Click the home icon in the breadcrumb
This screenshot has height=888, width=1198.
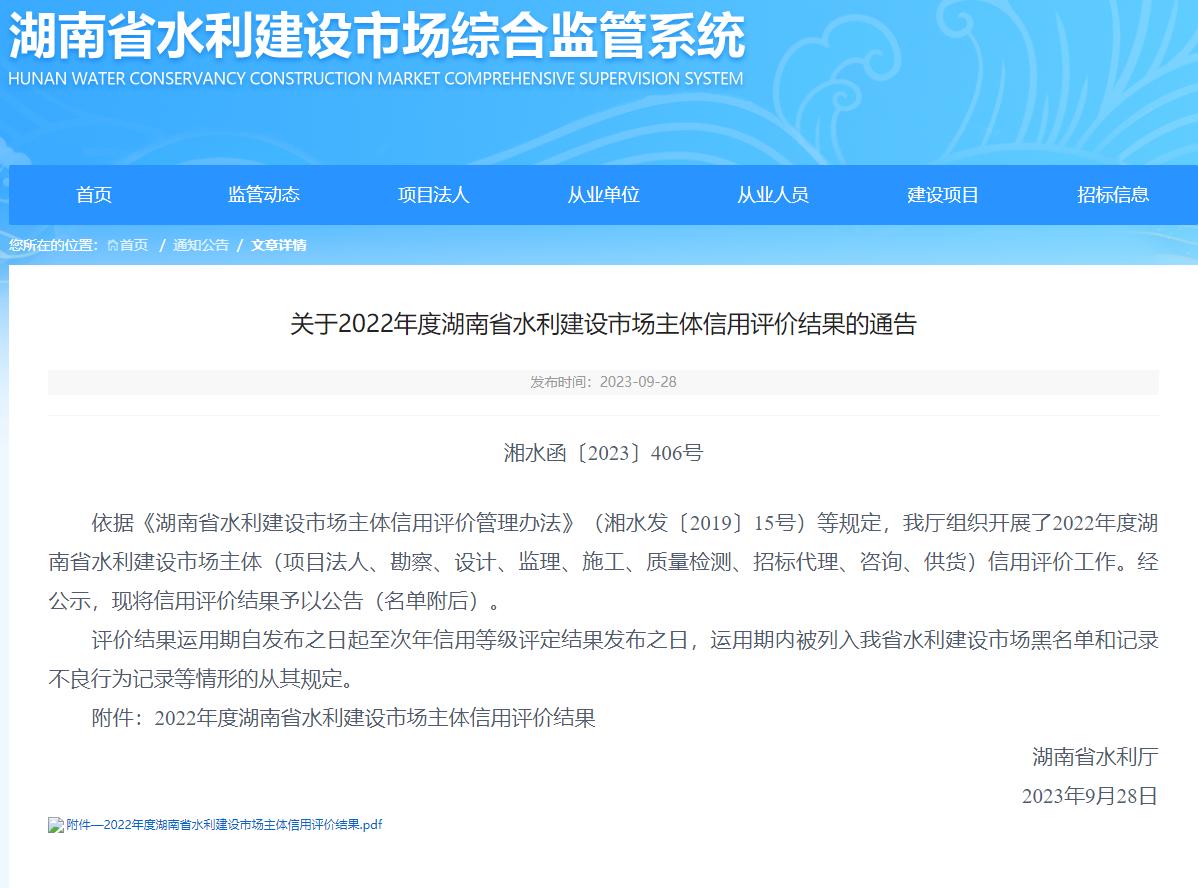112,245
